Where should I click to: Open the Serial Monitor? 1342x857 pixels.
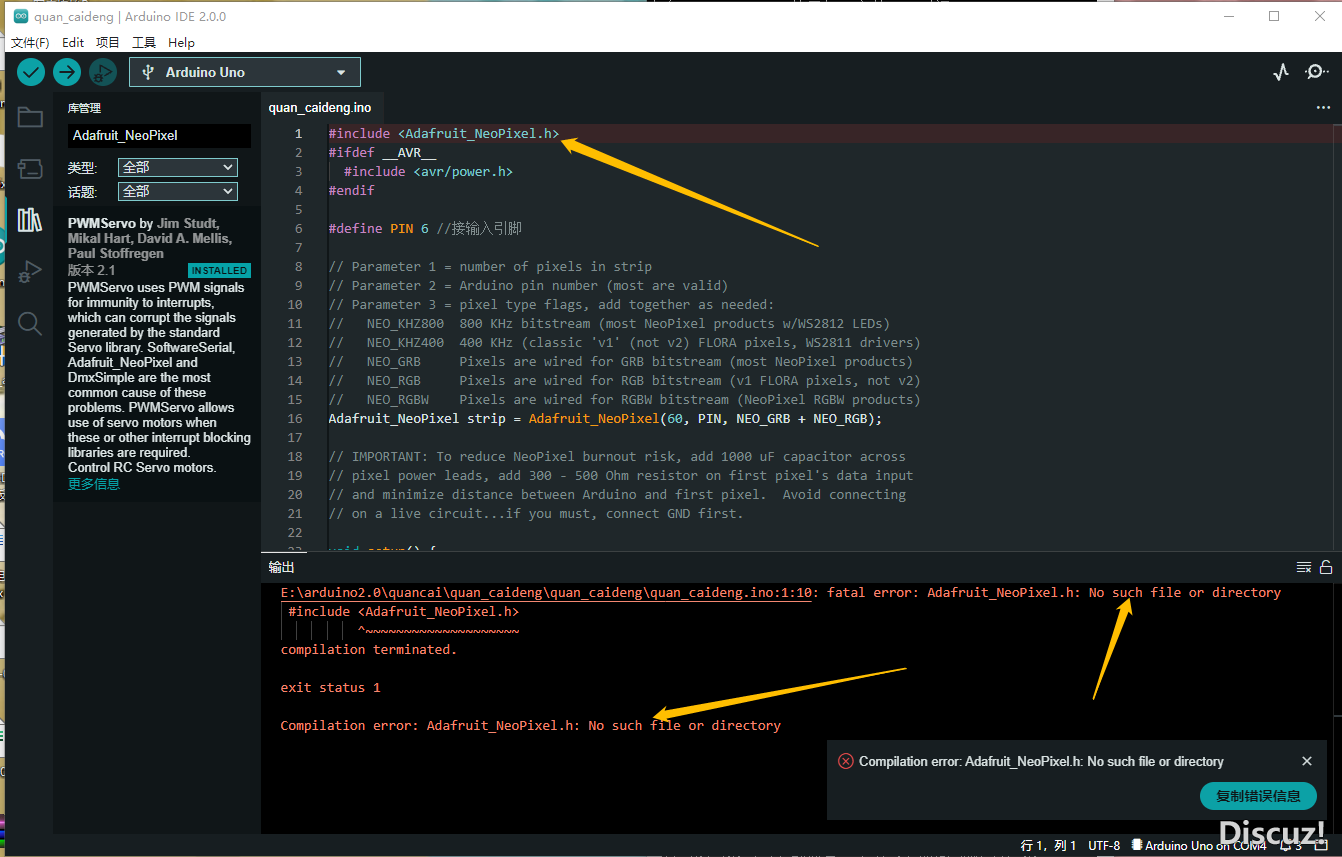[1317, 72]
